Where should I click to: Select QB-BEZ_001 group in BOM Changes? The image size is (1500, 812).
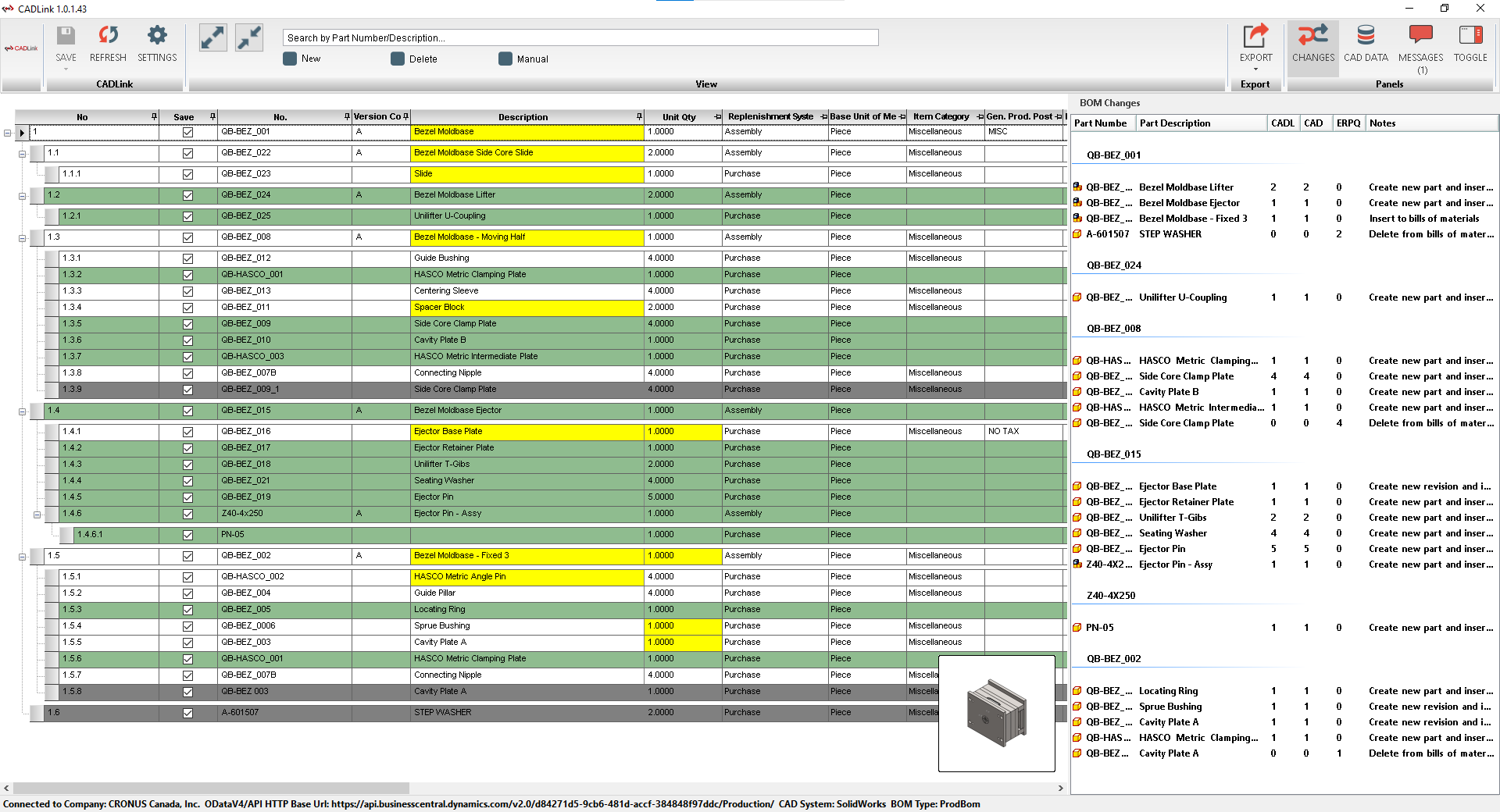point(1113,155)
